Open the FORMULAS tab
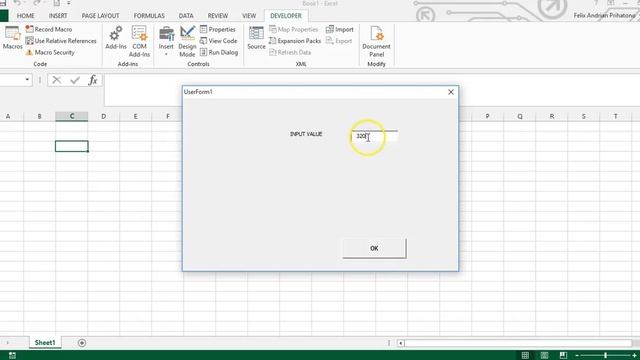The height and width of the screenshot is (360, 640). tap(149, 16)
